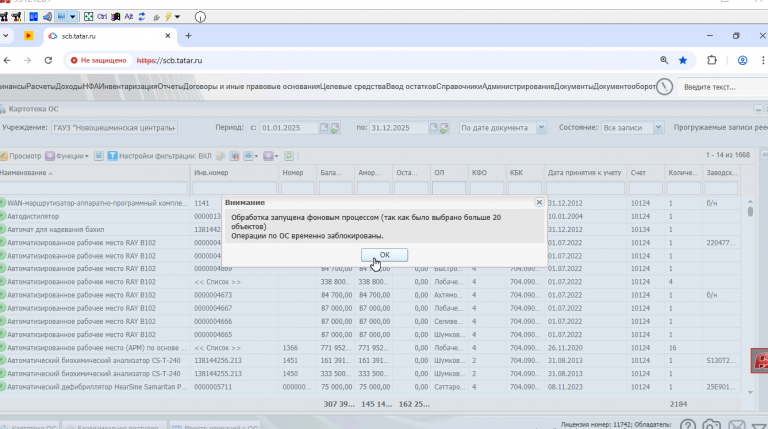Open the Справочники menu

459,87
